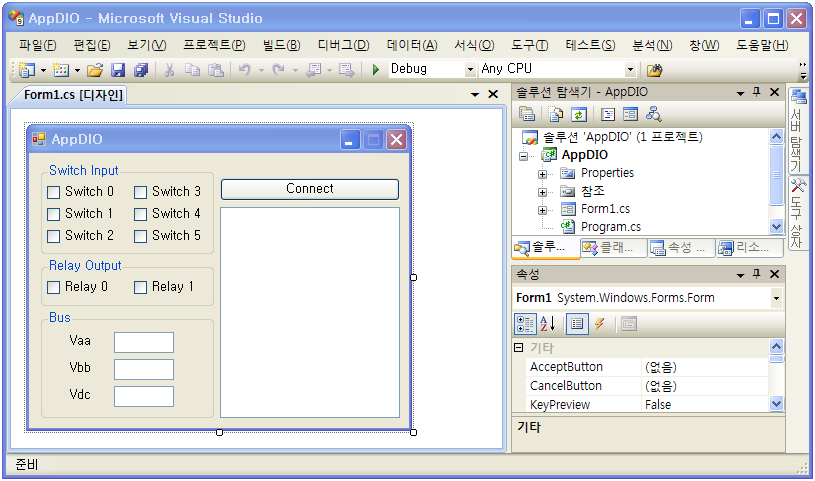Check the Relay 0 checkbox
Viewport: 815px width, 481px height.
pos(54,288)
